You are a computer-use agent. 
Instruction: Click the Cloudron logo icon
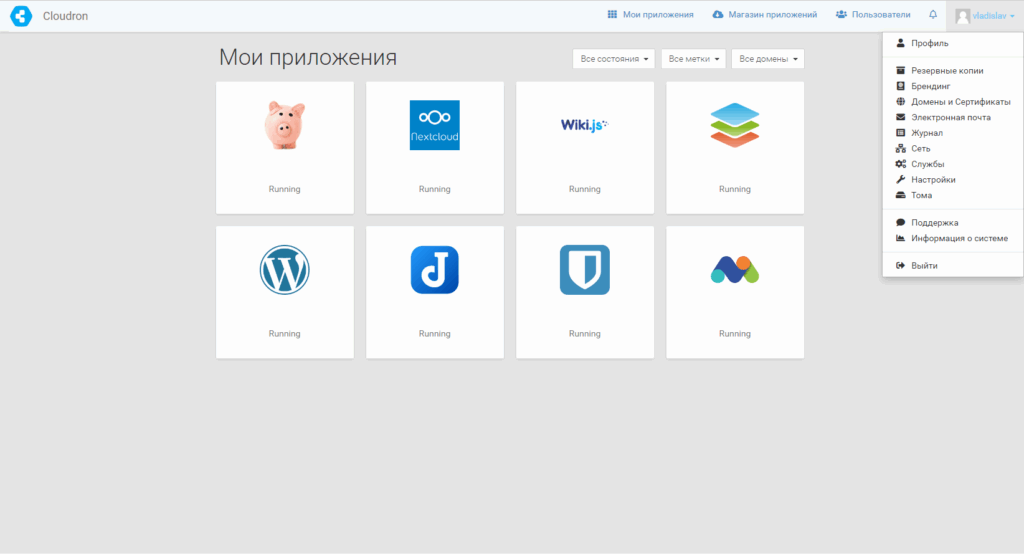(x=21, y=16)
